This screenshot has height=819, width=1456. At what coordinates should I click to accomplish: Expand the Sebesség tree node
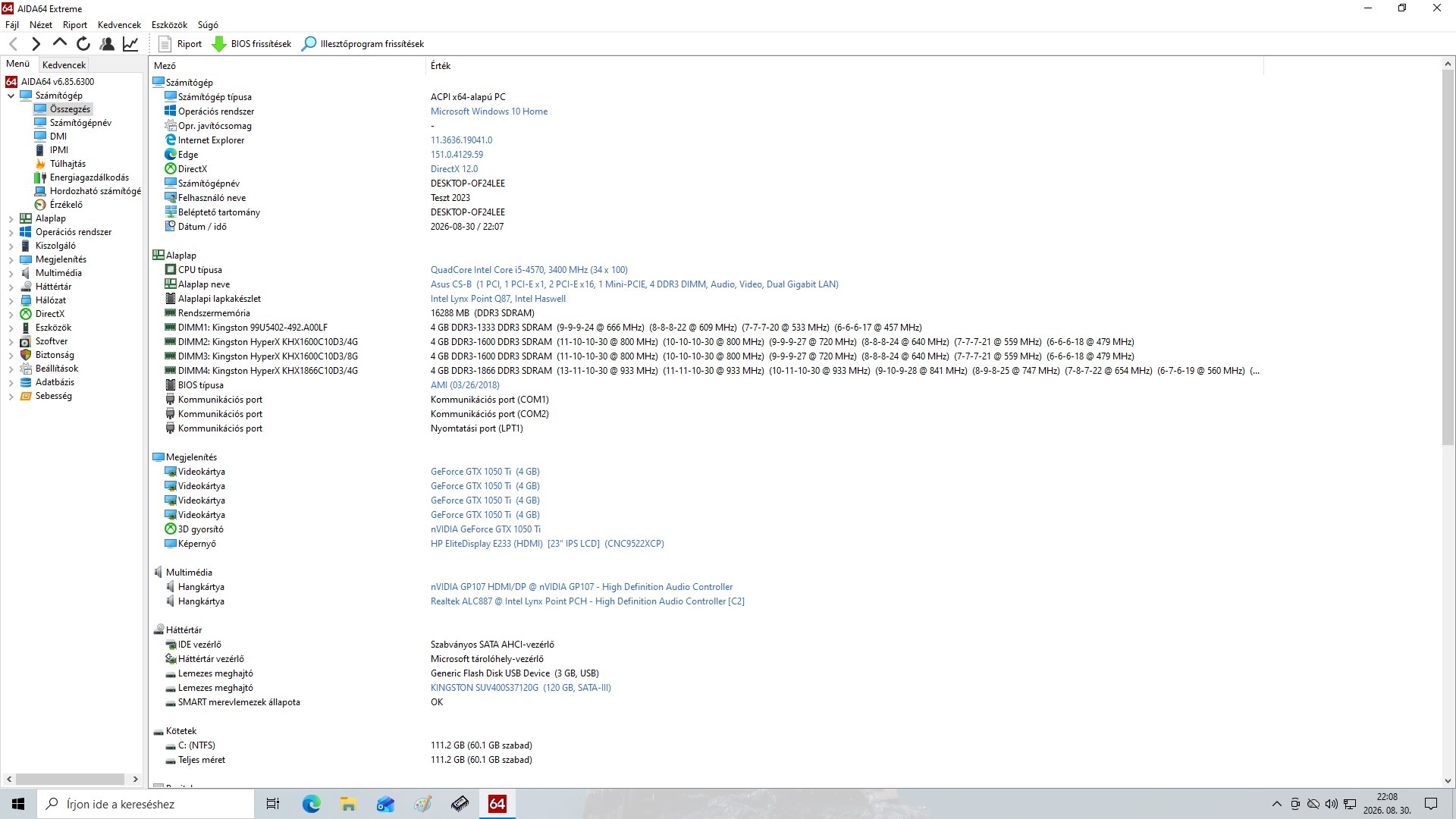(11, 396)
